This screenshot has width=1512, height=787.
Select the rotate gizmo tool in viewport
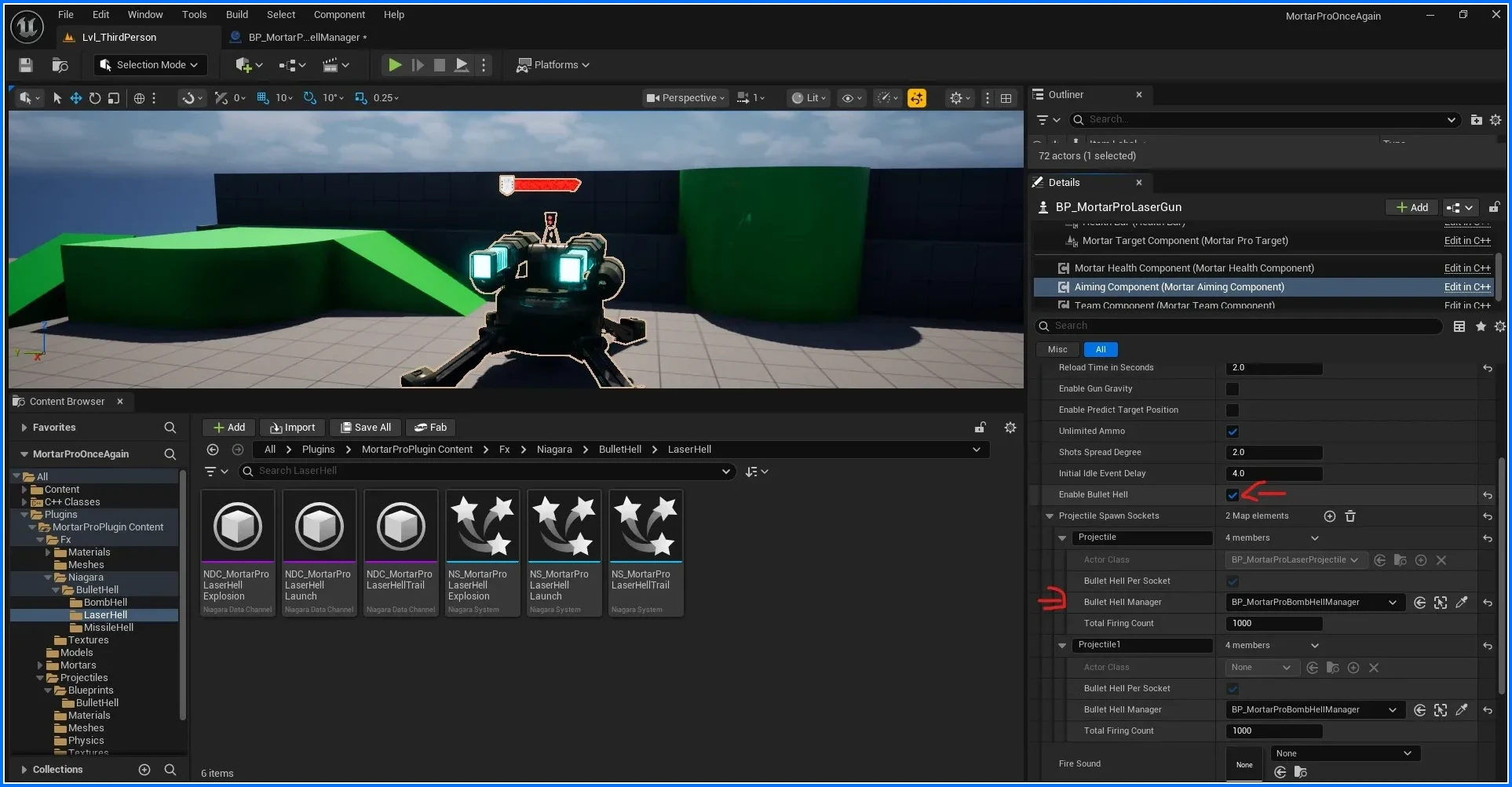click(x=95, y=98)
